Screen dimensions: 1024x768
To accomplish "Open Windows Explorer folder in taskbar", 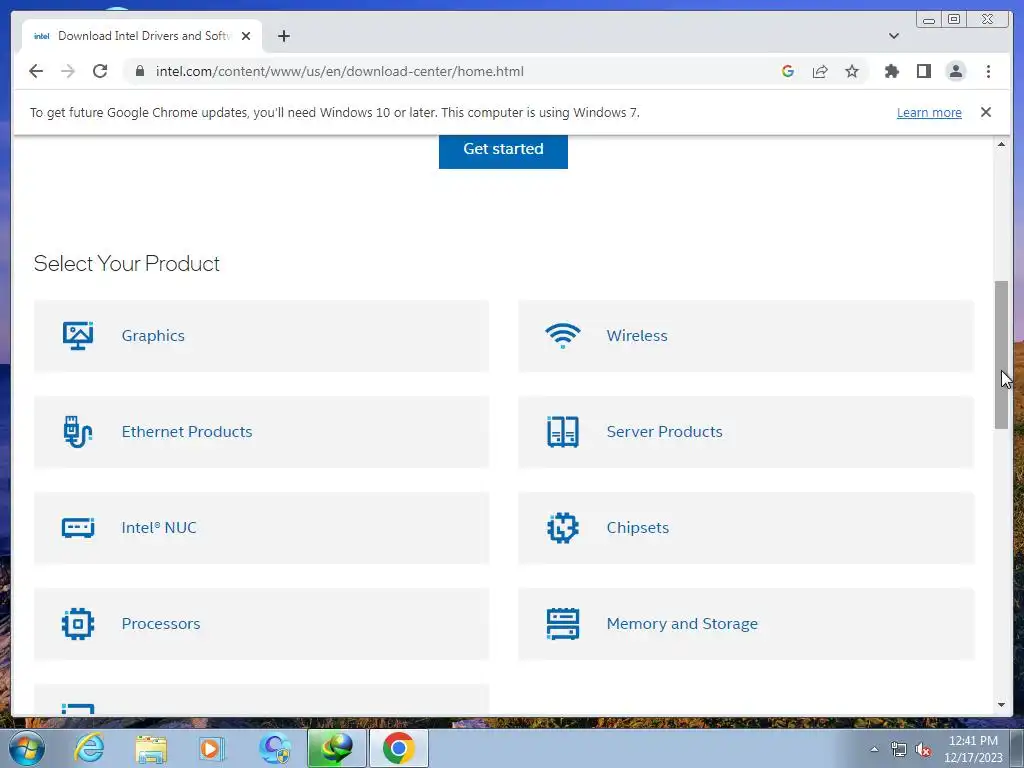I will (x=151, y=748).
